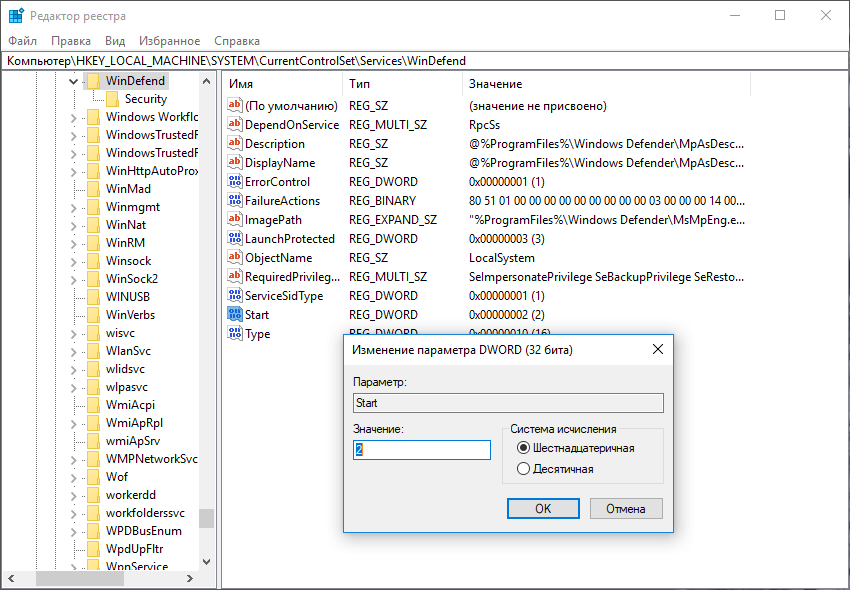This screenshot has width=850, height=590.
Task: Click the WinRM folder icon
Action: click(93, 242)
